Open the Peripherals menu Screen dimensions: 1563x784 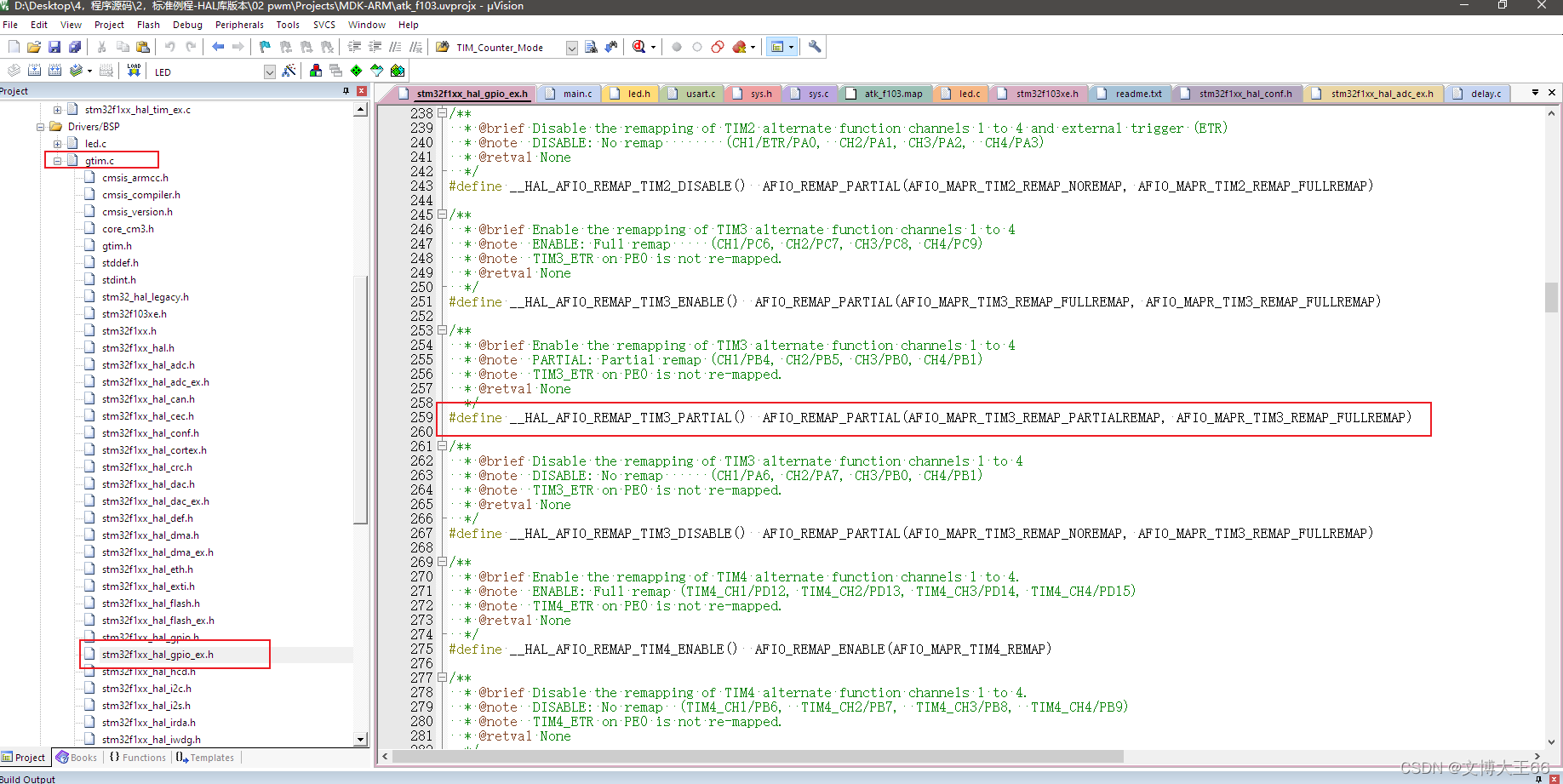click(239, 25)
